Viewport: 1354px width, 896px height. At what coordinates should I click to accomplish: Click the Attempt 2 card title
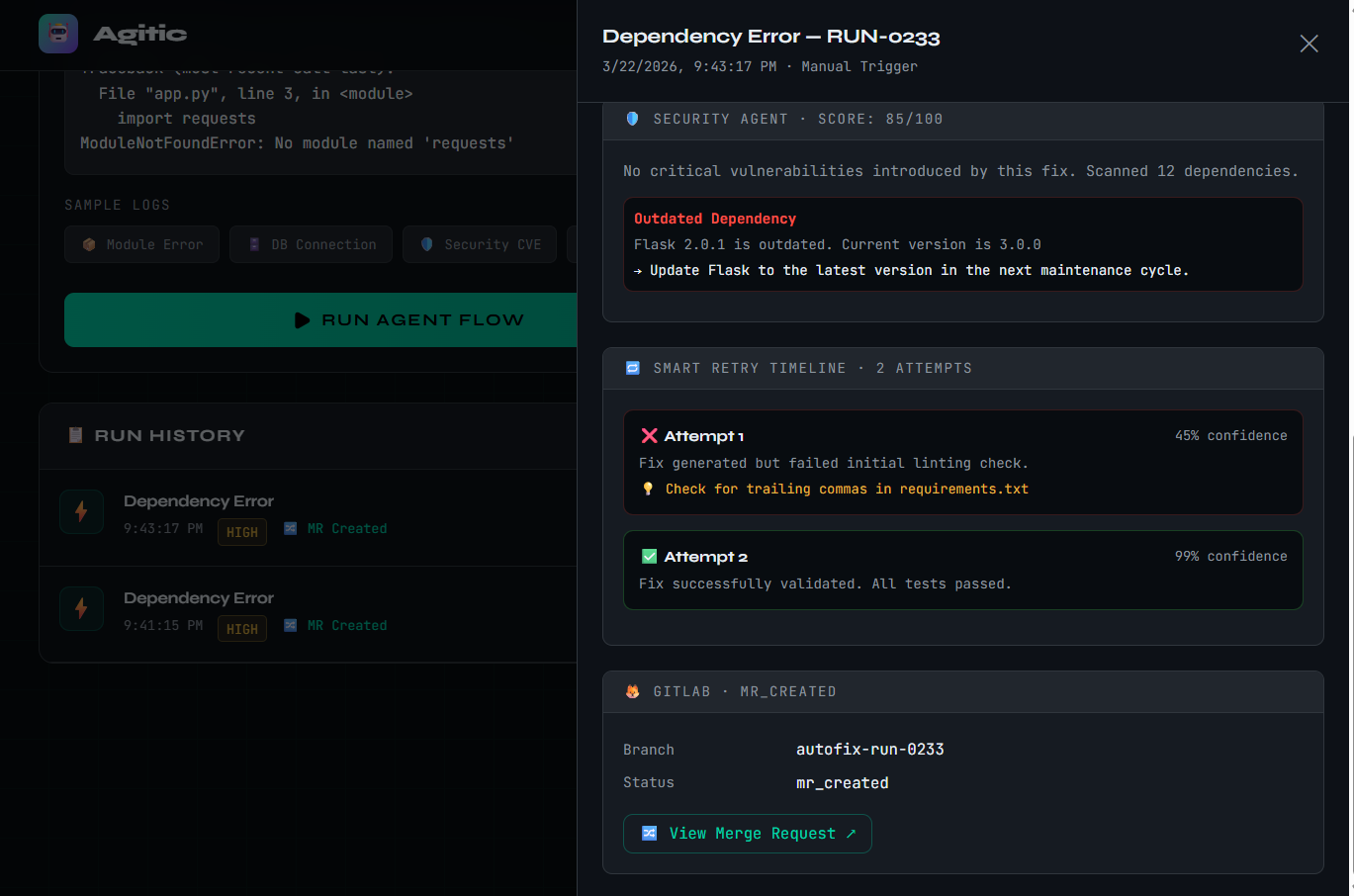pos(705,556)
